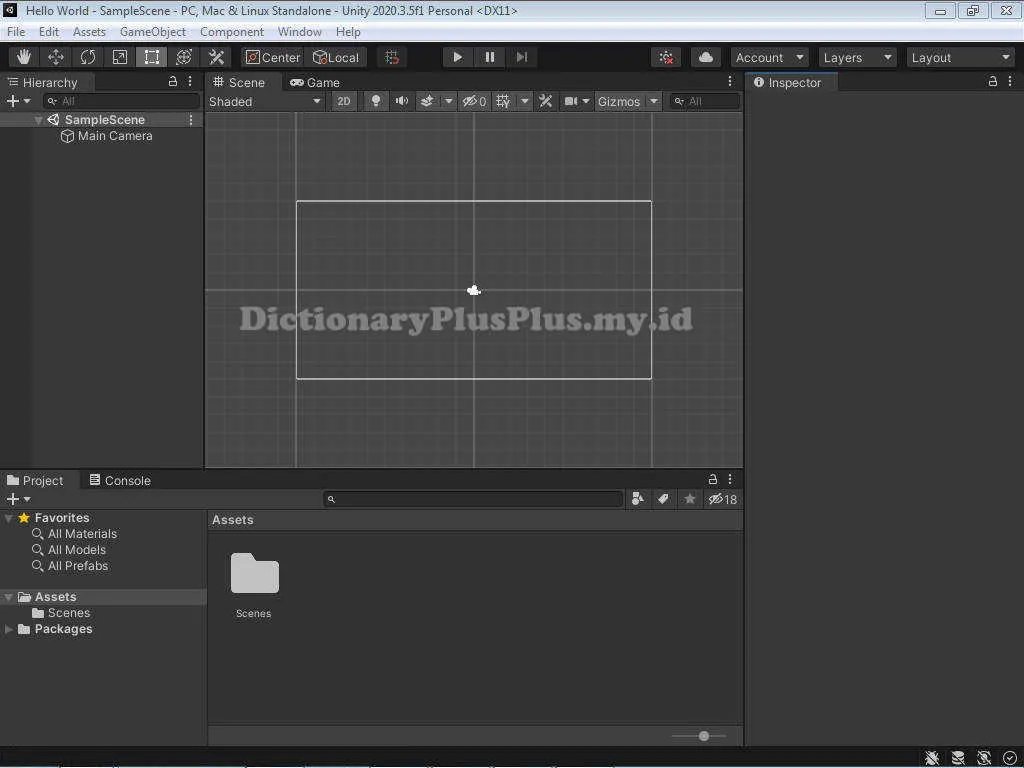Toggle scene lighting bulb icon
Image resolution: width=1024 pixels, height=768 pixels.
pyautogui.click(x=376, y=101)
